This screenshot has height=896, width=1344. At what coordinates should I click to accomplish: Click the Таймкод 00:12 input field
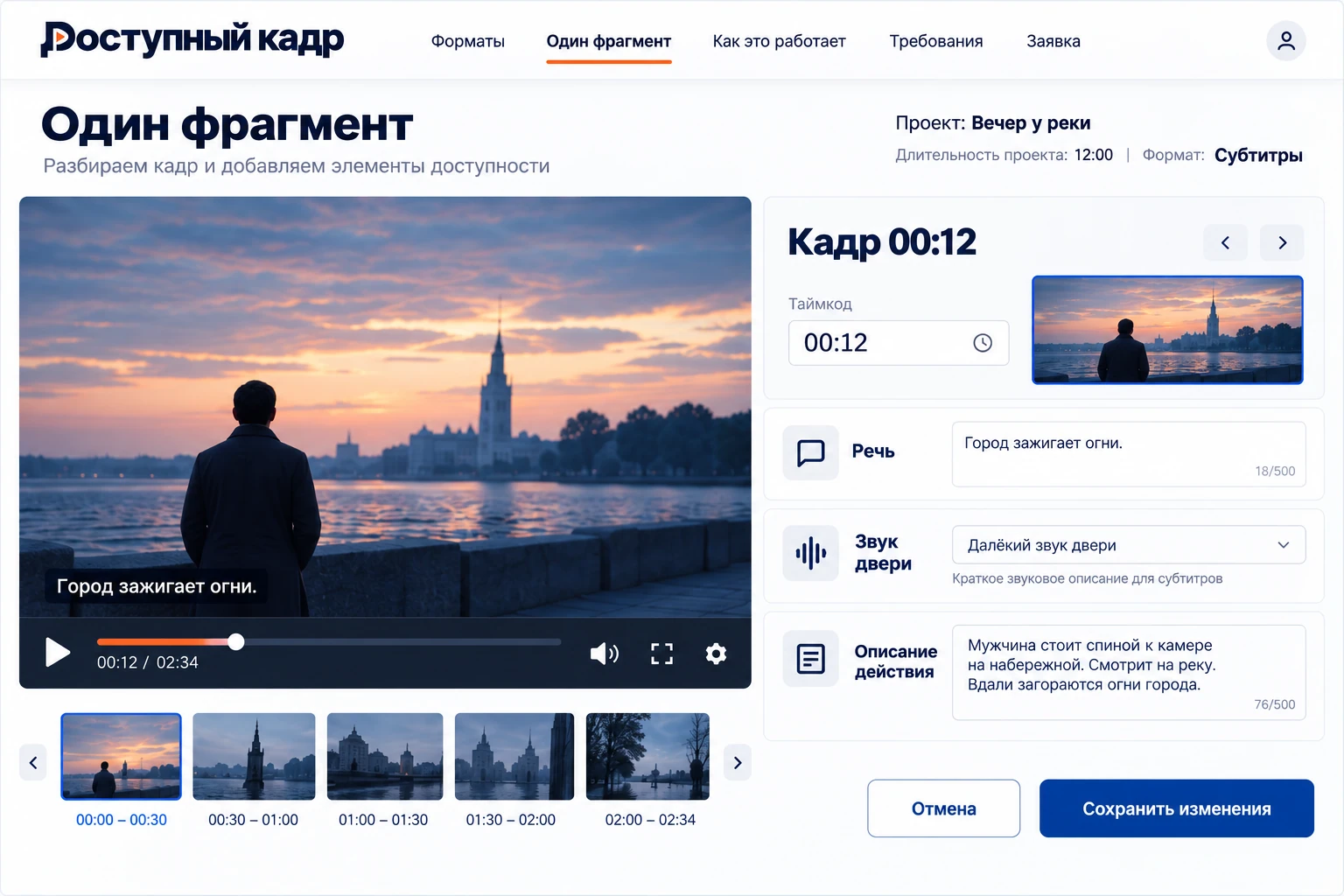tap(899, 343)
